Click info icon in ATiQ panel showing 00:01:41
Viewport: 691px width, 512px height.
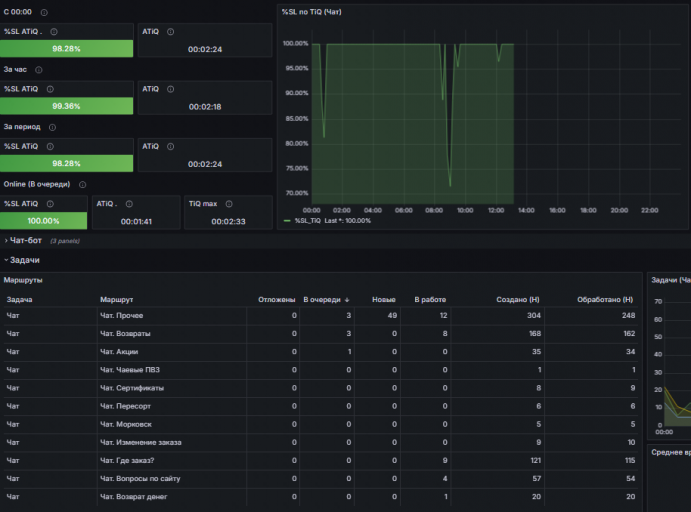[129, 204]
